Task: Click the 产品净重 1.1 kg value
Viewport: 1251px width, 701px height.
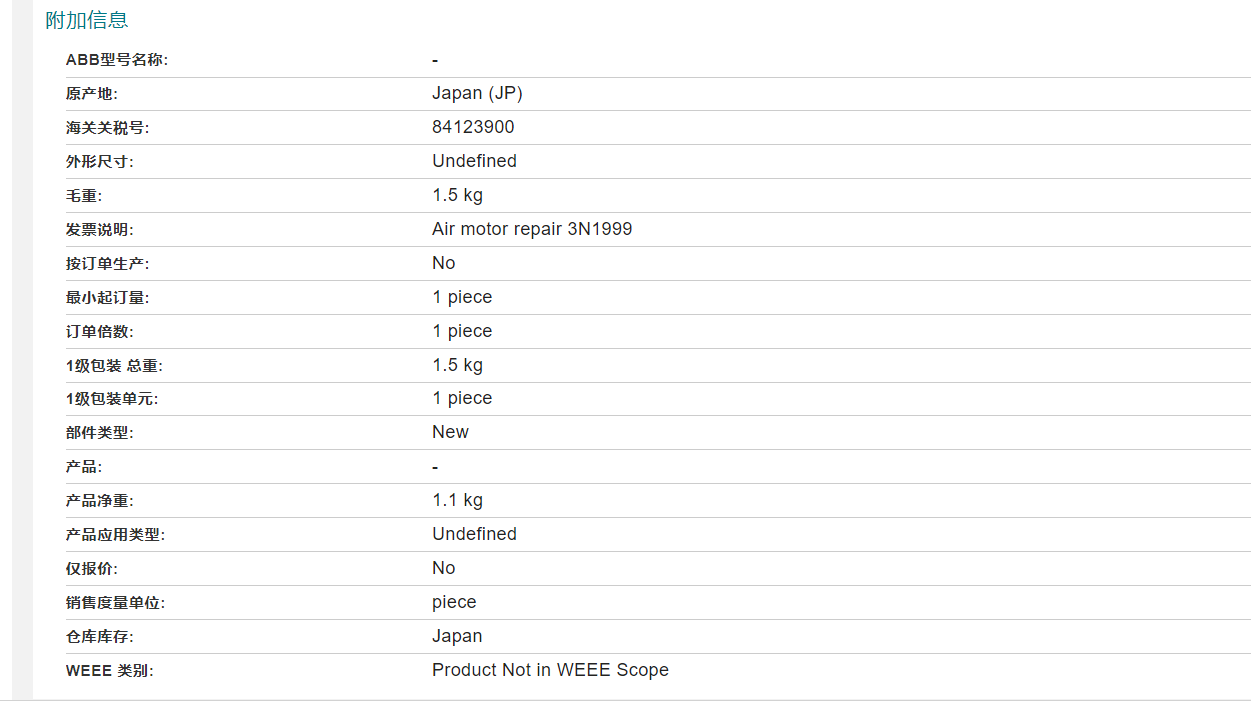Action: [457, 500]
